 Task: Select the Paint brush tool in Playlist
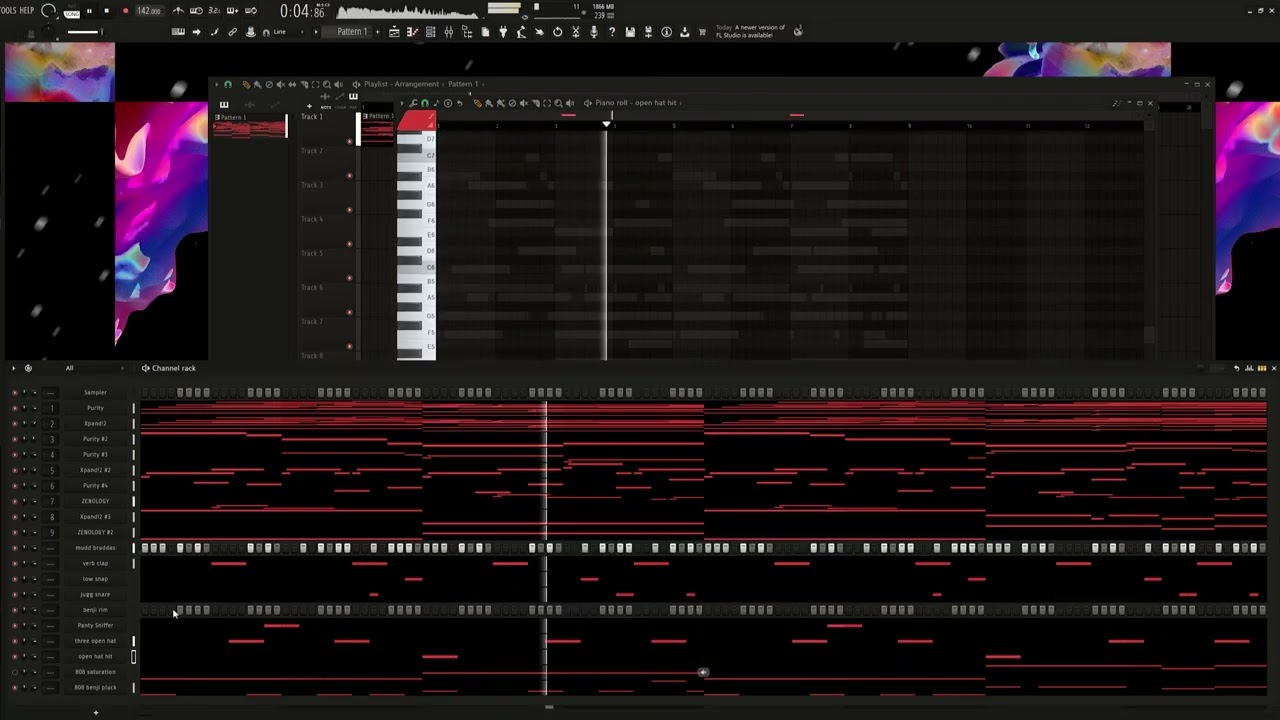pyautogui.click(x=257, y=84)
